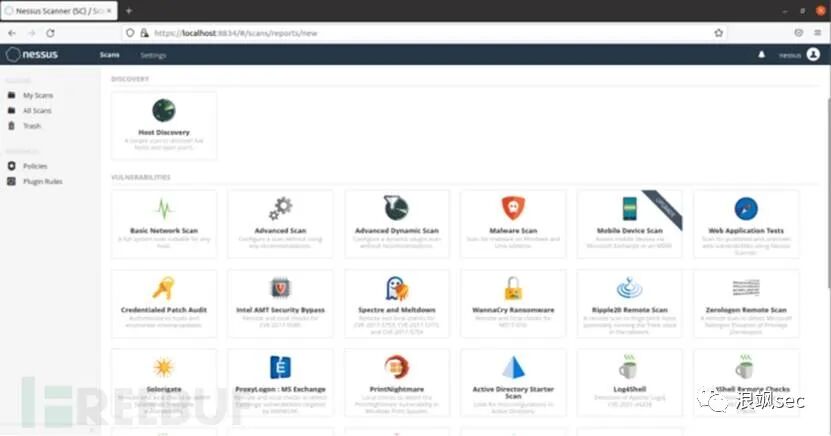Open the Policies link
This screenshot has height=436, width=831.
point(35,166)
